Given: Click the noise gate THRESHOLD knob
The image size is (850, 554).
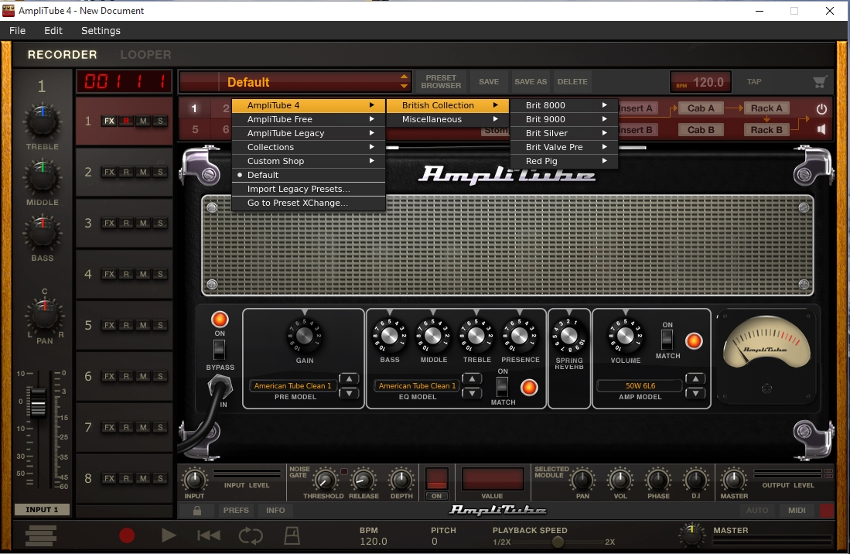Looking at the screenshot, I should 324,480.
